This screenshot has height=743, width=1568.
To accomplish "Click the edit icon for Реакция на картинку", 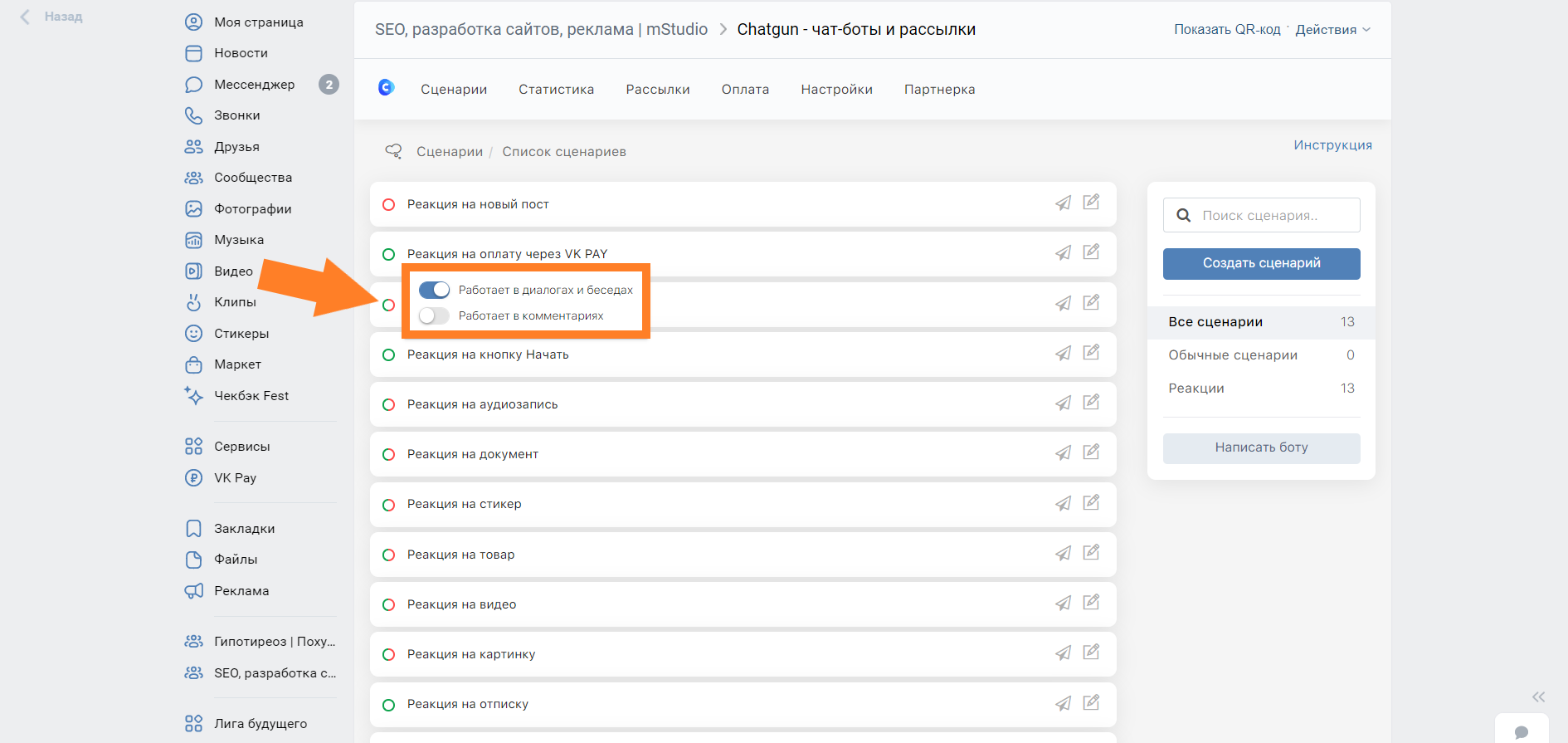I will click(1091, 652).
